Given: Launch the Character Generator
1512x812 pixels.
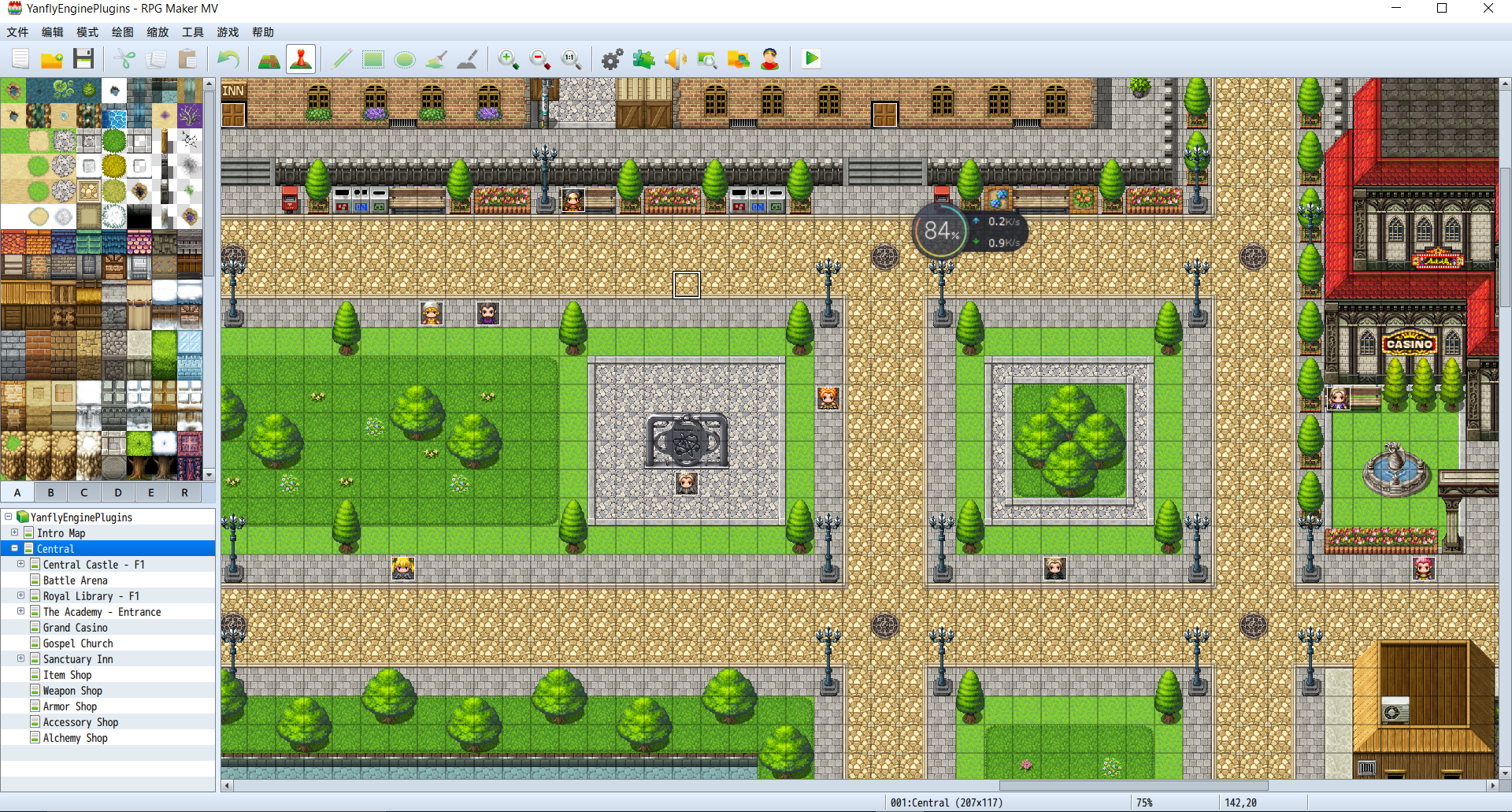Looking at the screenshot, I should pos(770,59).
